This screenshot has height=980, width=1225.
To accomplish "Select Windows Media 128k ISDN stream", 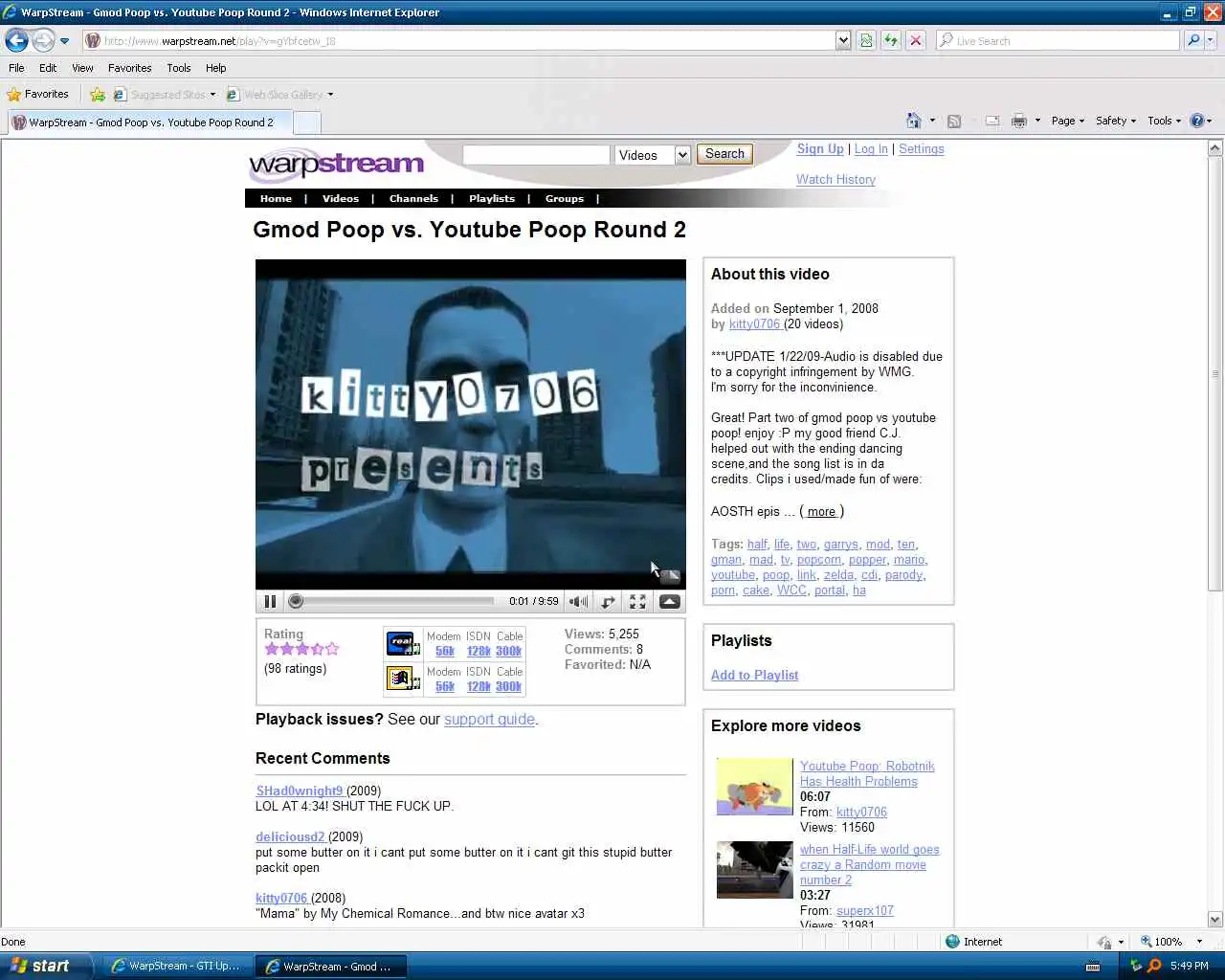I will [x=479, y=687].
